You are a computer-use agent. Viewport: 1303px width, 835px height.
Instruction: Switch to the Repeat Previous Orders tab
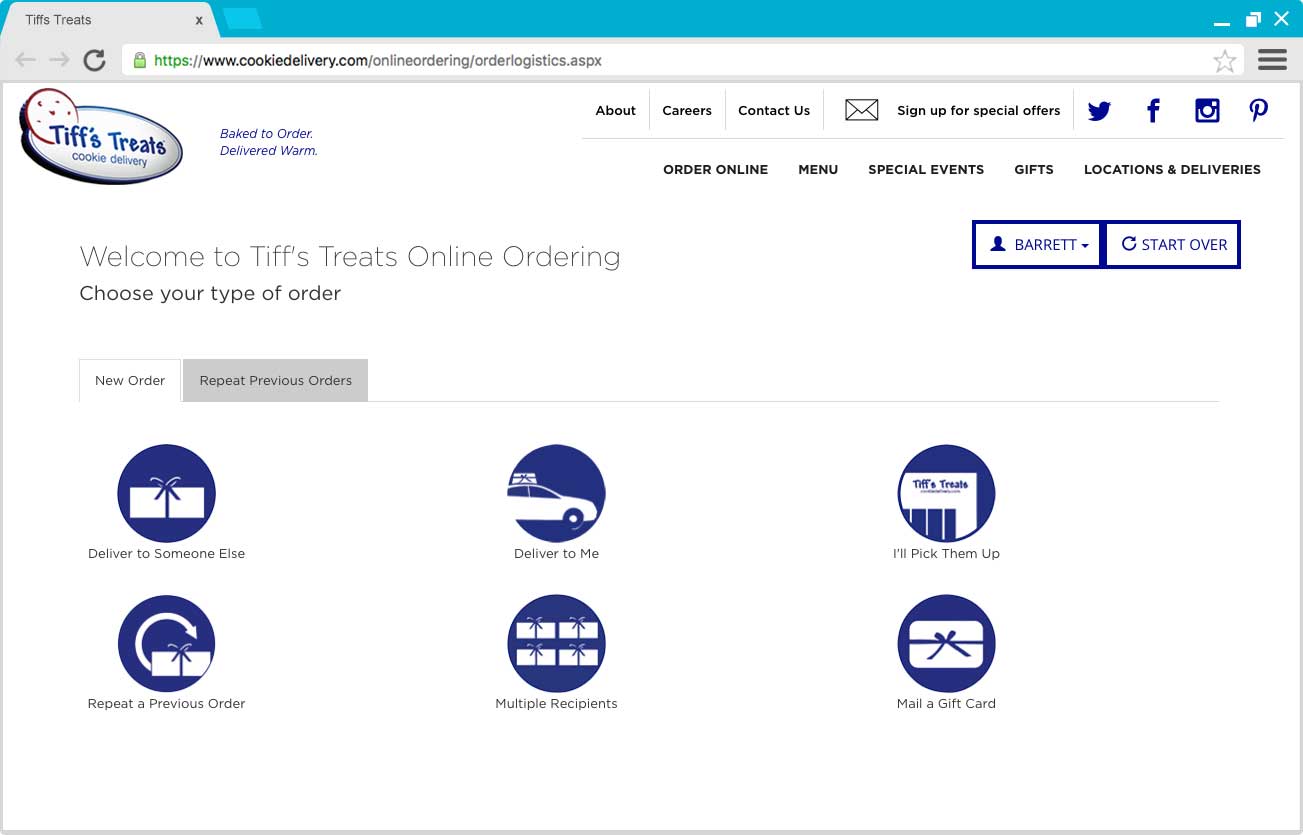[276, 381]
